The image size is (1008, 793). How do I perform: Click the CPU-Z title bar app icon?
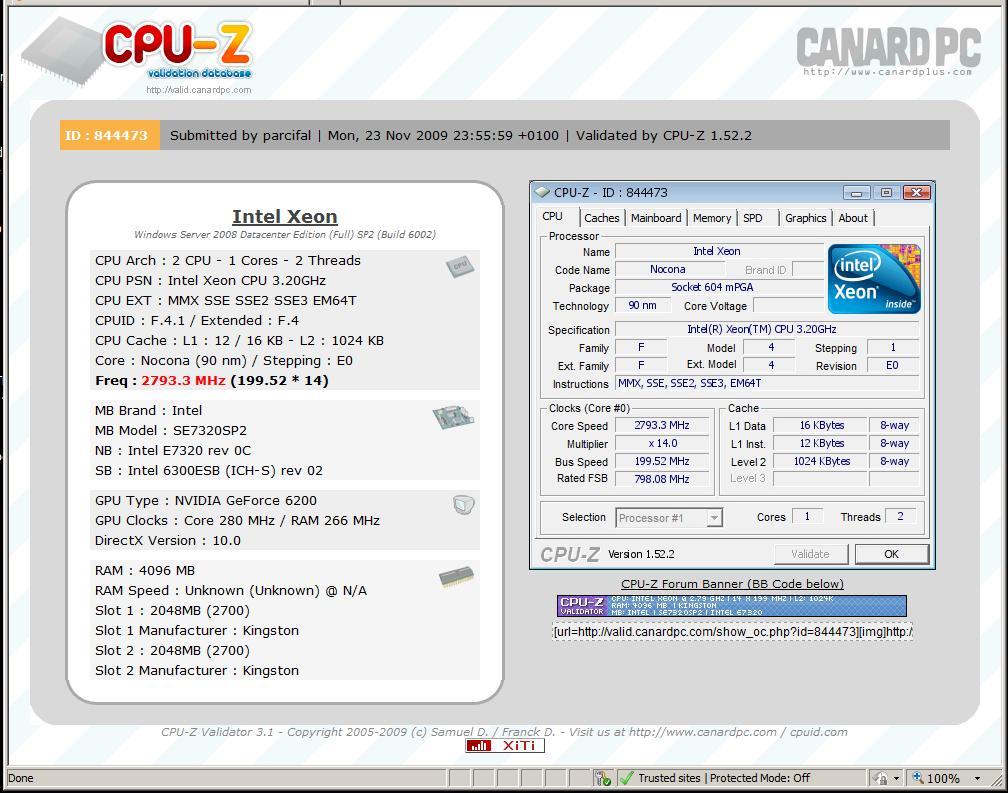click(x=543, y=192)
